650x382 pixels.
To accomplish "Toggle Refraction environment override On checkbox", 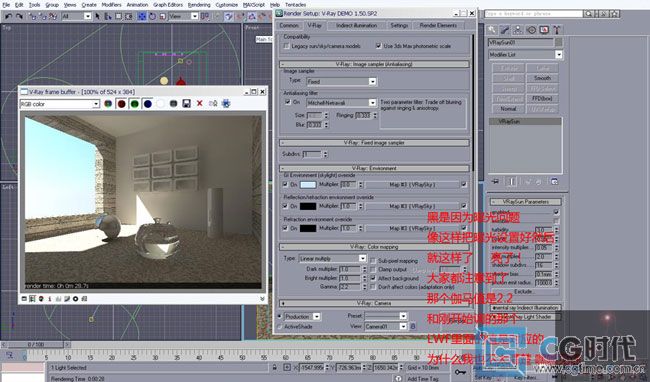I will click(285, 228).
